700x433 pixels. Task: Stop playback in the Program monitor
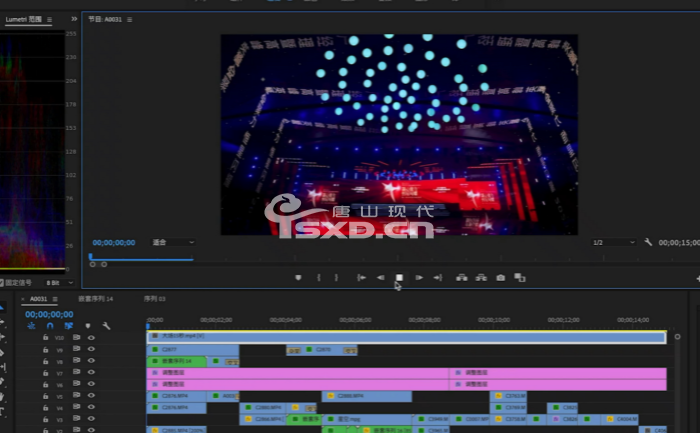click(x=399, y=278)
